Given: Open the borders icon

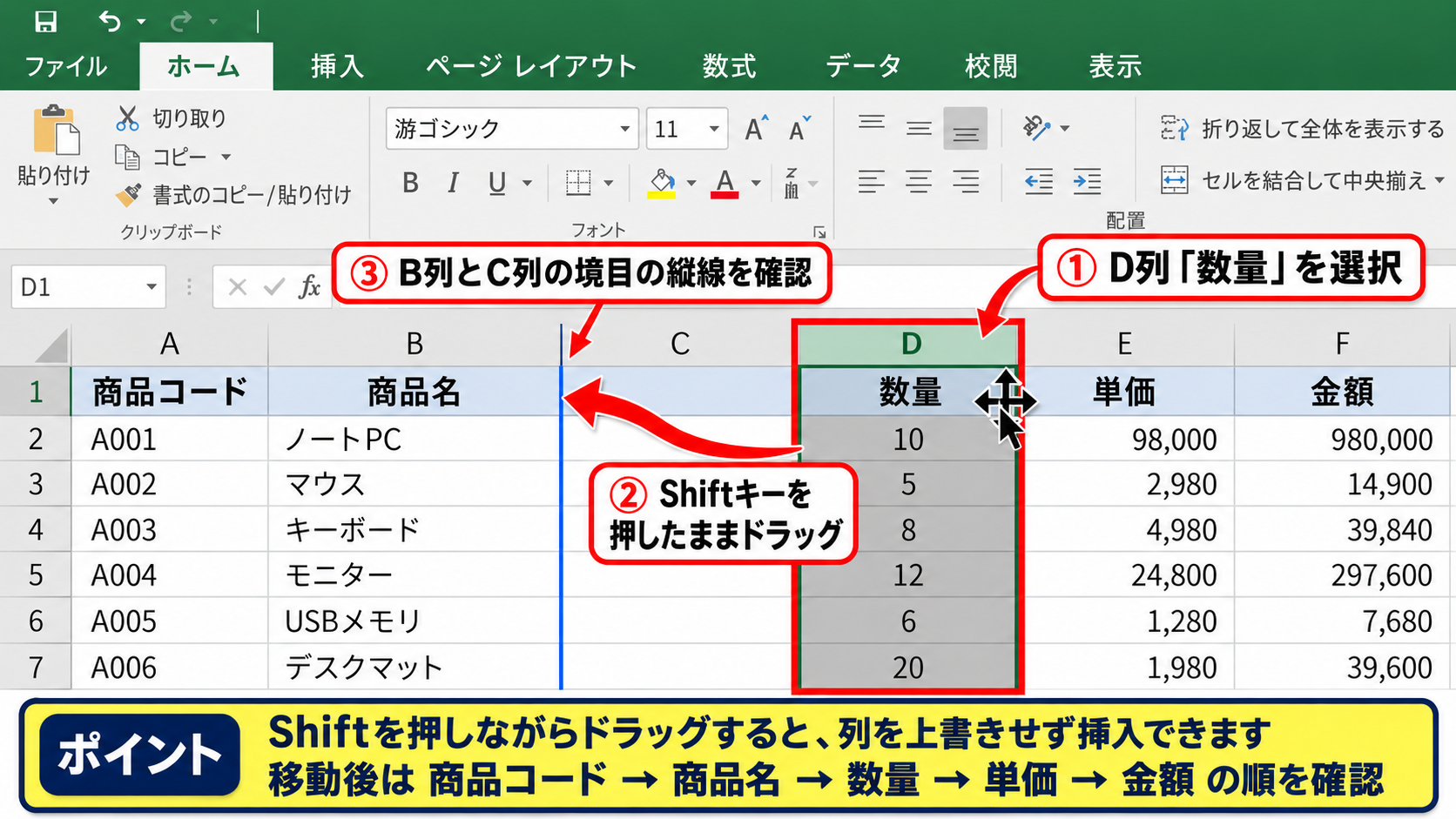Looking at the screenshot, I should pyautogui.click(x=578, y=183).
